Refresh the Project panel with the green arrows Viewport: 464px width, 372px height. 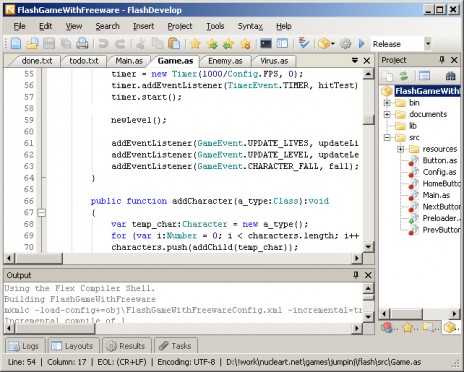coord(404,76)
